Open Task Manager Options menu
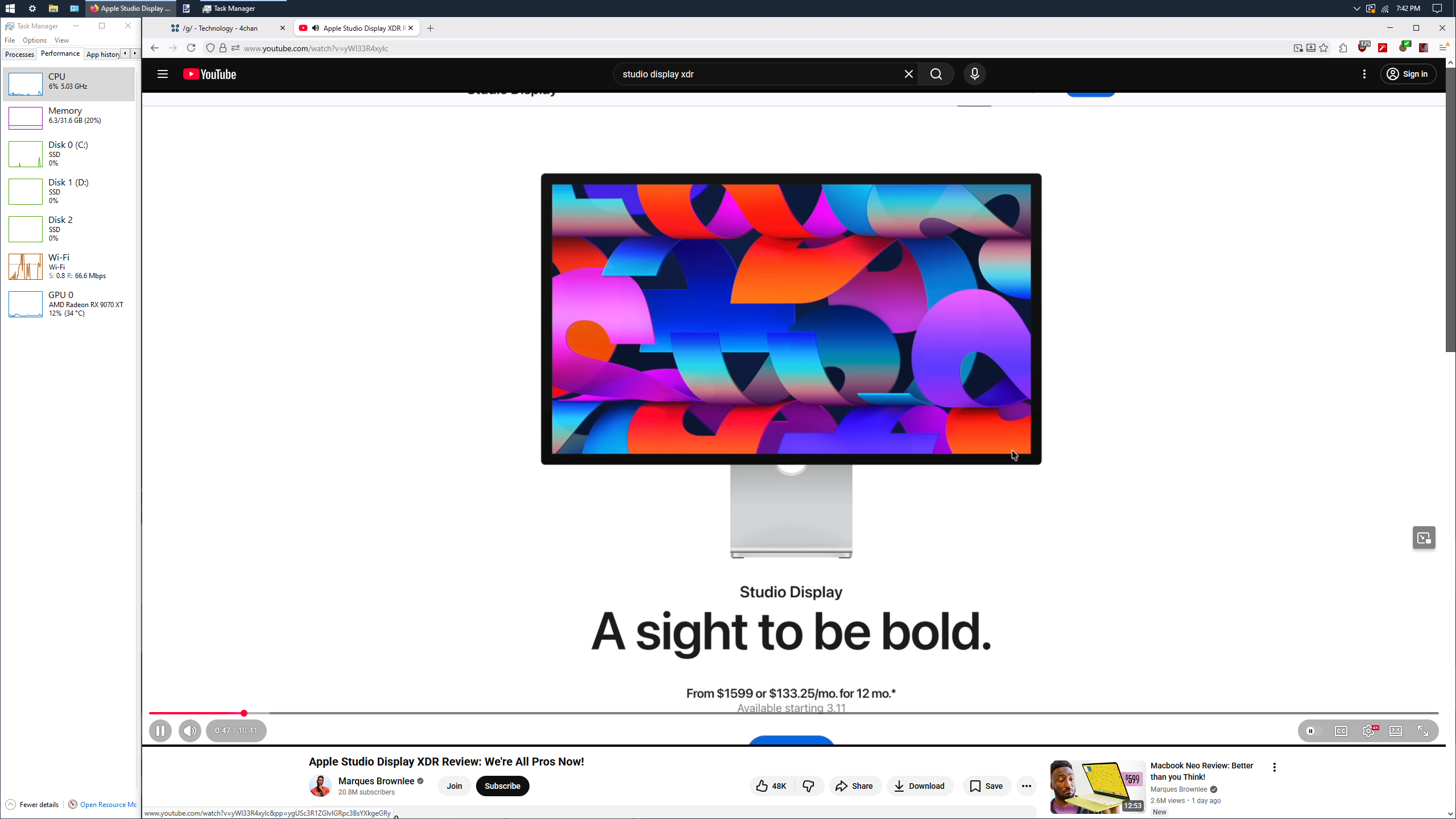Screen dimensions: 1456x819 pyautogui.click(x=35, y=40)
